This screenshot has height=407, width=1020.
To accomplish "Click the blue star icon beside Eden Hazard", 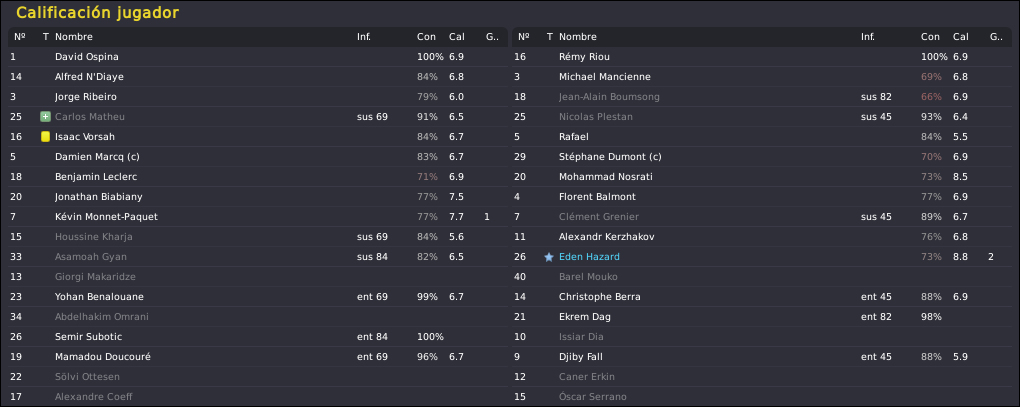I will click(549, 257).
